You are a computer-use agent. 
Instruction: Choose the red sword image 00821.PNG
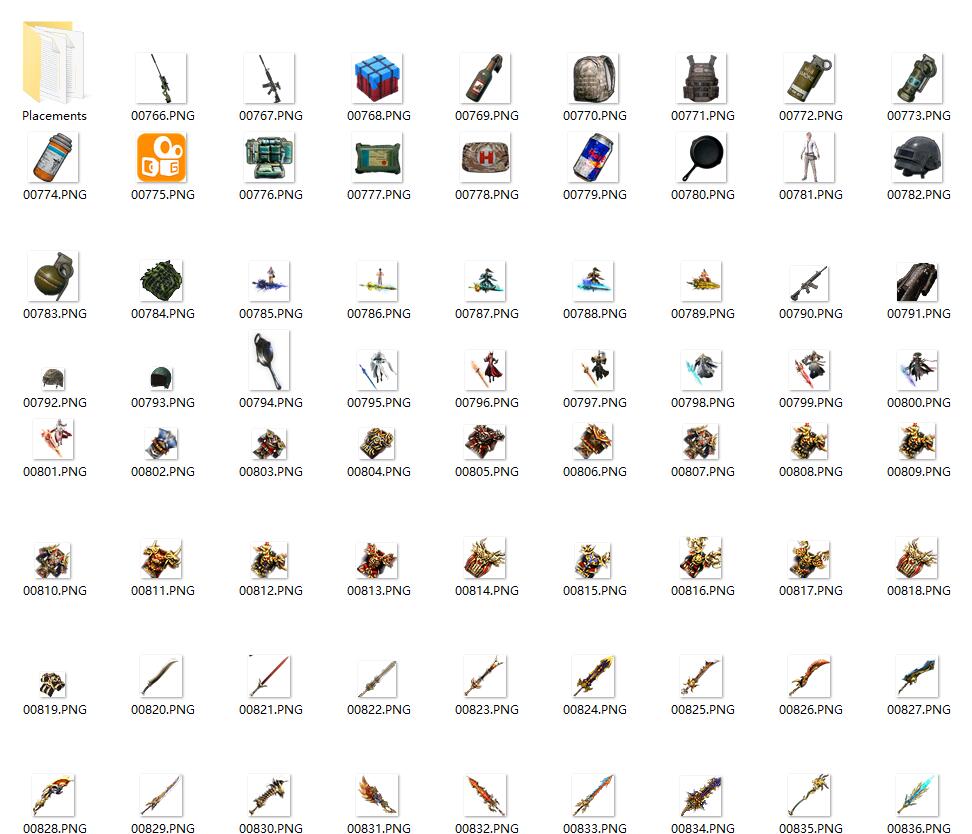coord(269,676)
